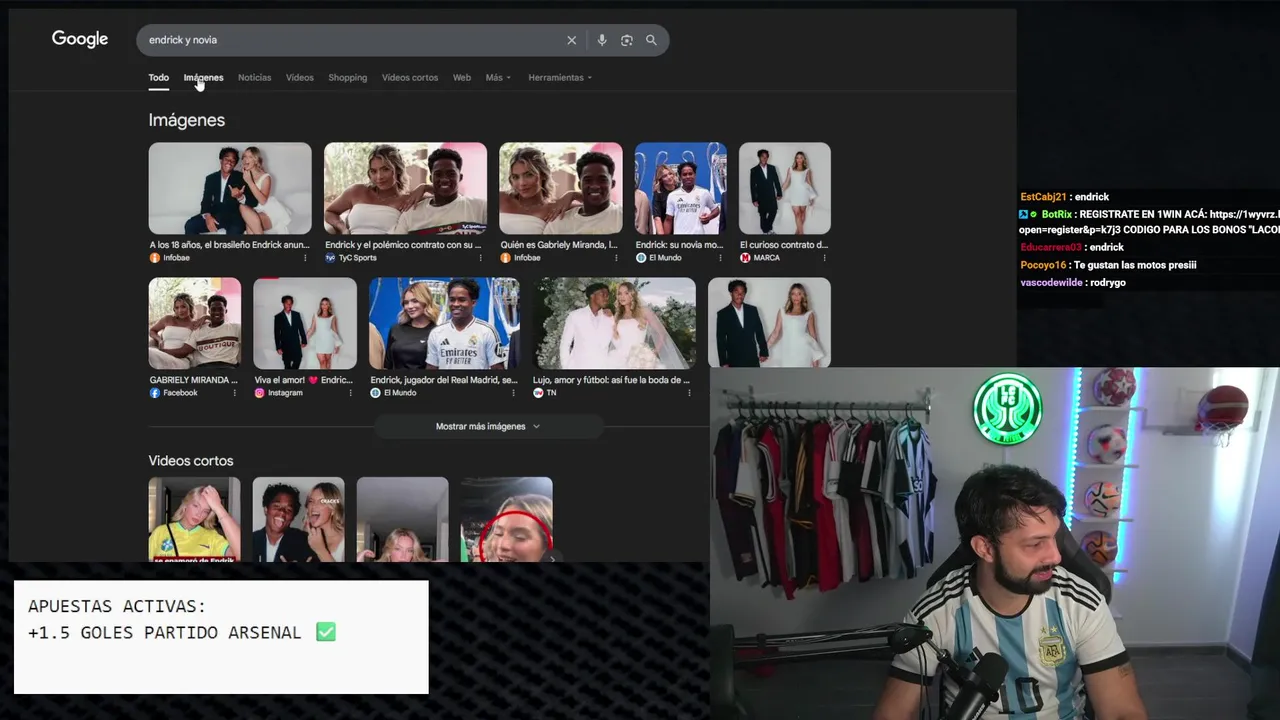Click the Instagram favicon under image results
The image size is (1280, 720).
[259, 393]
